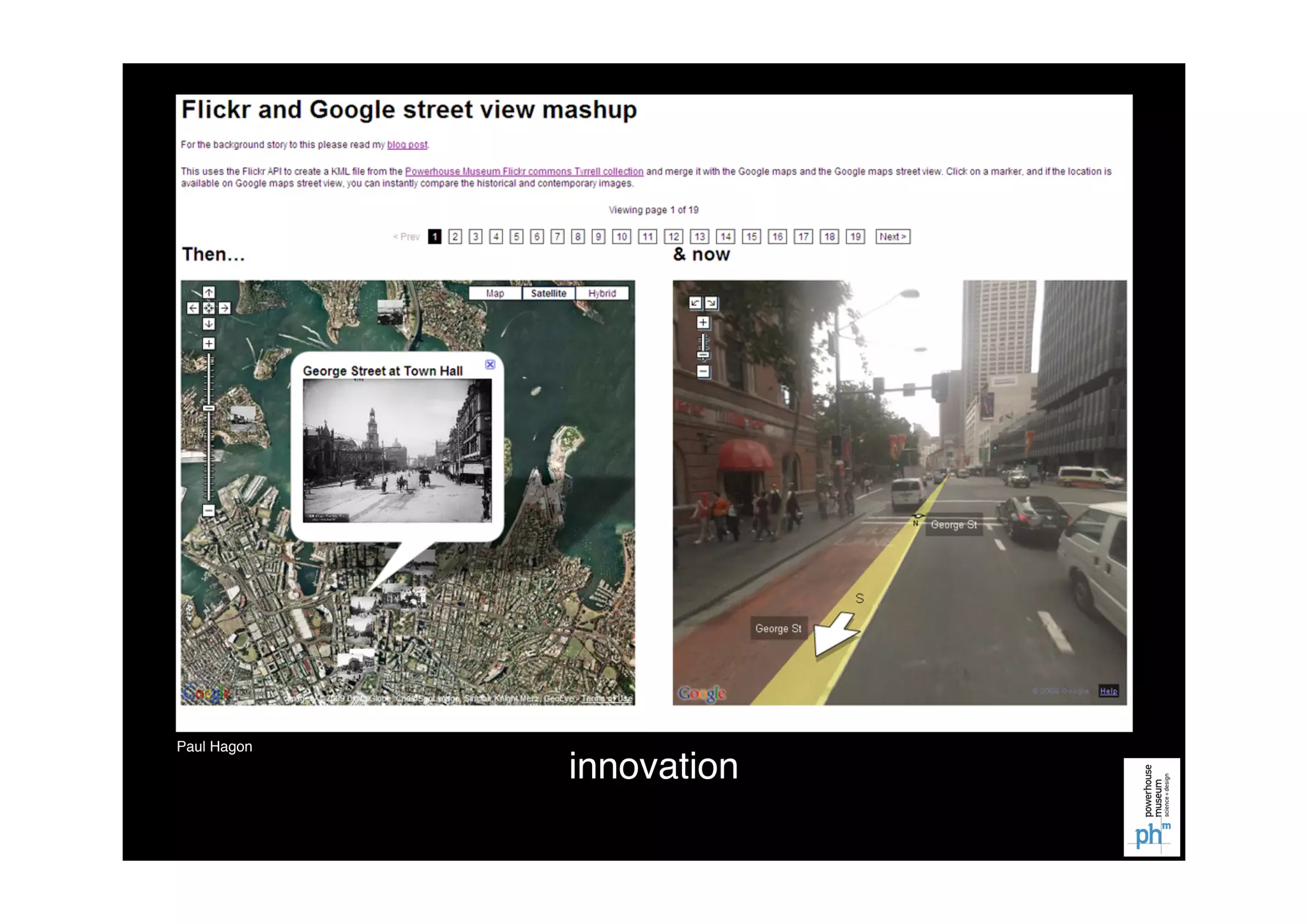Go to page 16
The width and height of the screenshot is (1308, 924).
tap(777, 237)
